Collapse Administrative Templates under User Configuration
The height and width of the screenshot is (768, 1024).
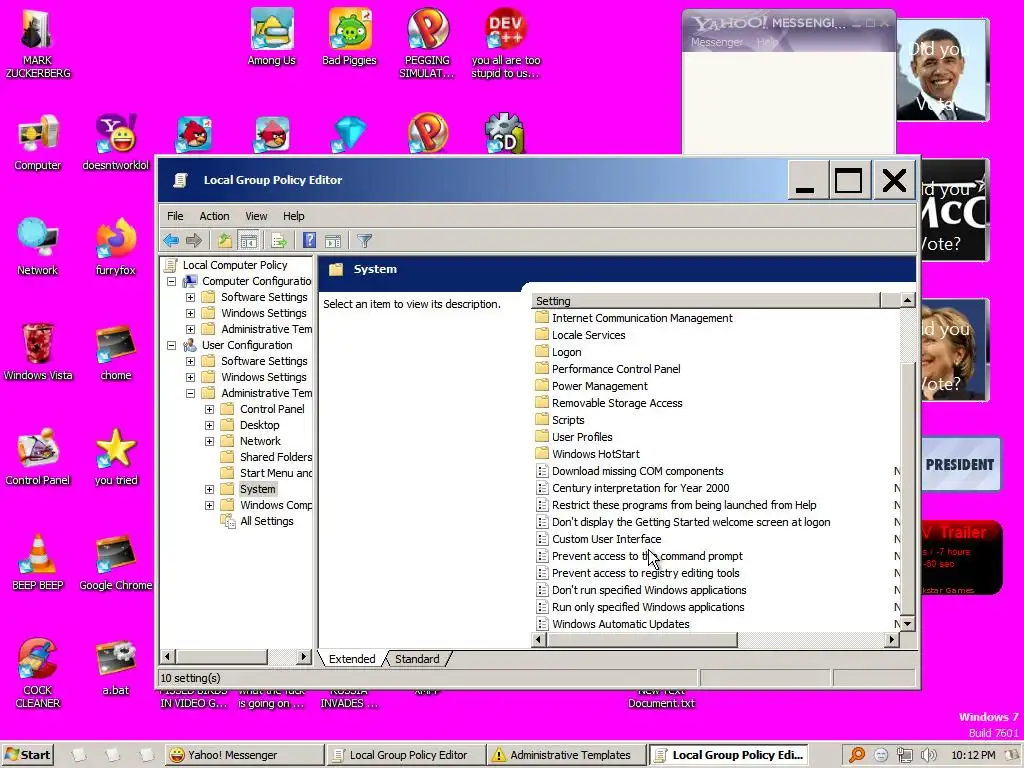point(190,393)
